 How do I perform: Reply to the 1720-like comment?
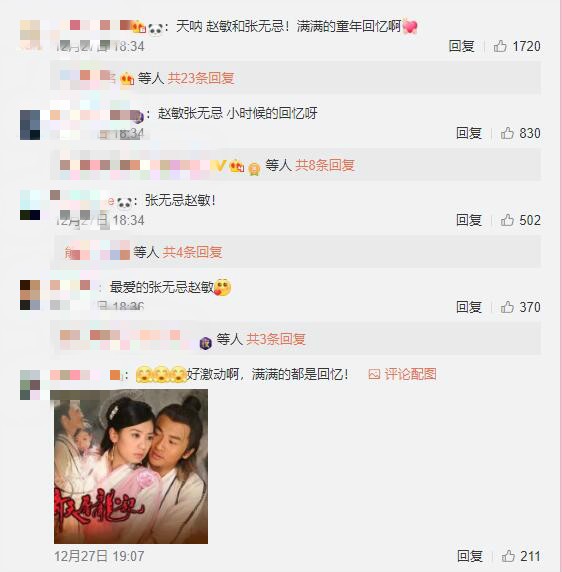pos(462,46)
